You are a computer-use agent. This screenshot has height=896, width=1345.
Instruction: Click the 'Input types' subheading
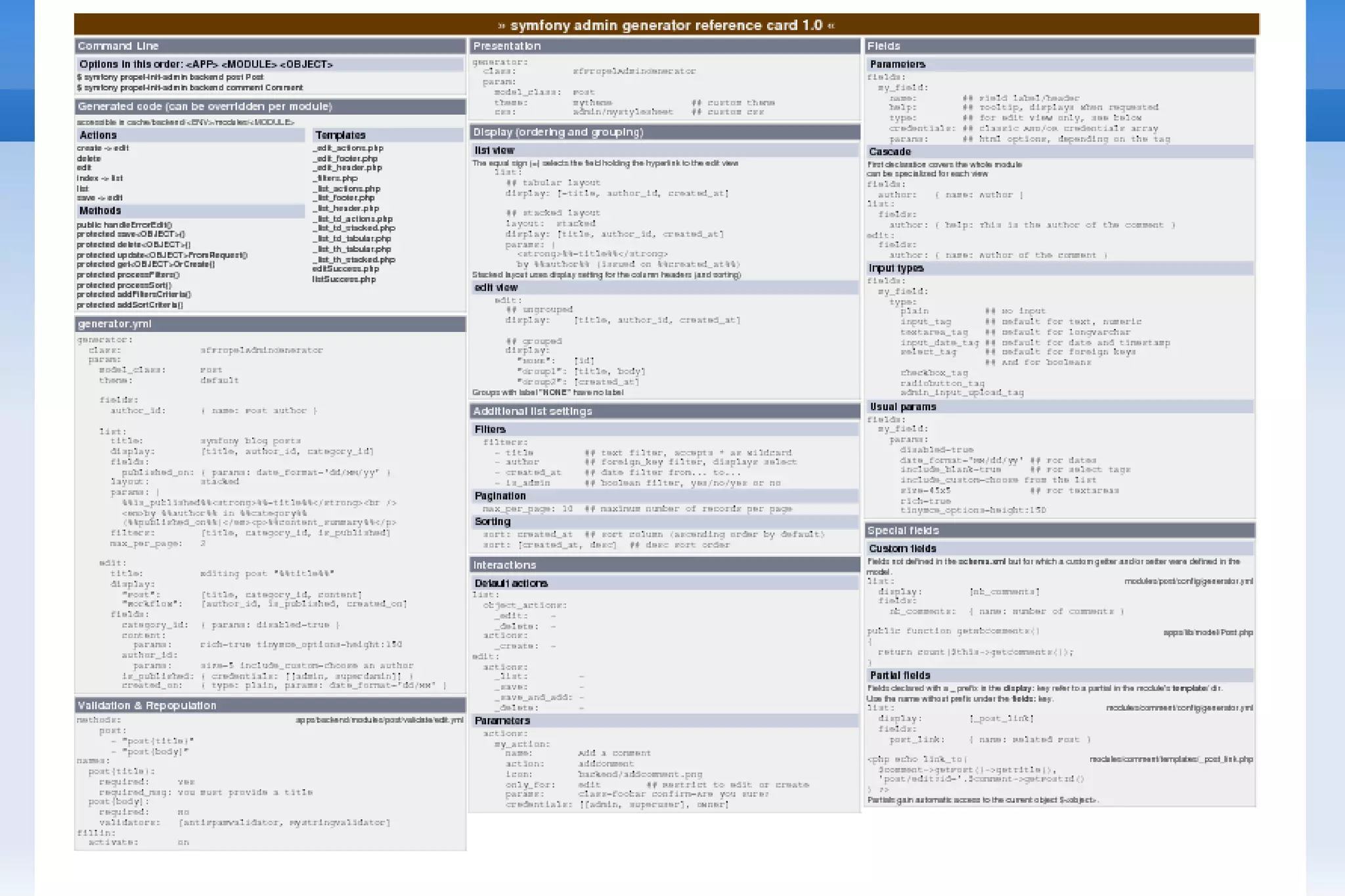1059,268
